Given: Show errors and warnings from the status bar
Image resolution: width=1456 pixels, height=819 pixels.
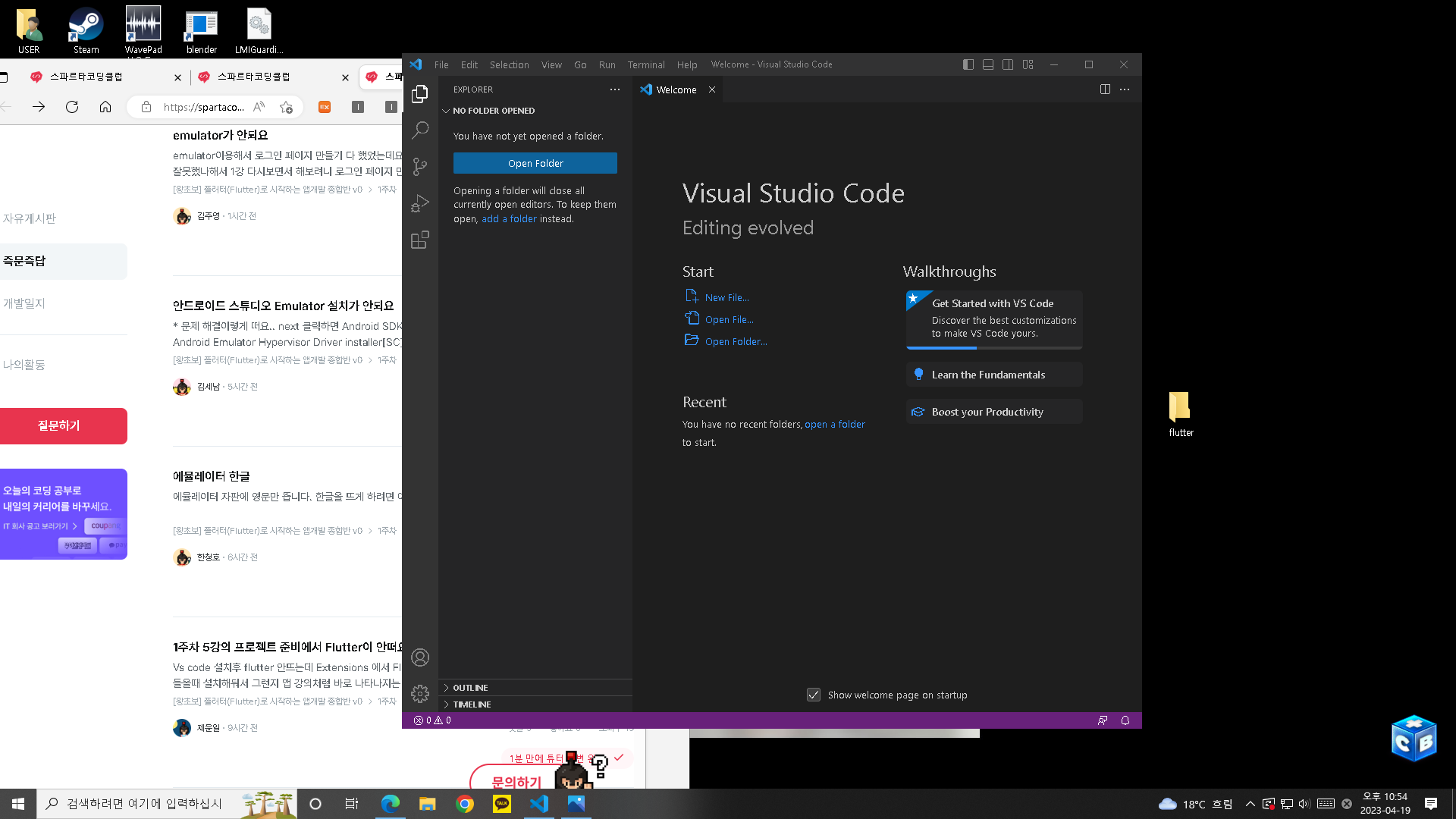Looking at the screenshot, I should tap(432, 720).
